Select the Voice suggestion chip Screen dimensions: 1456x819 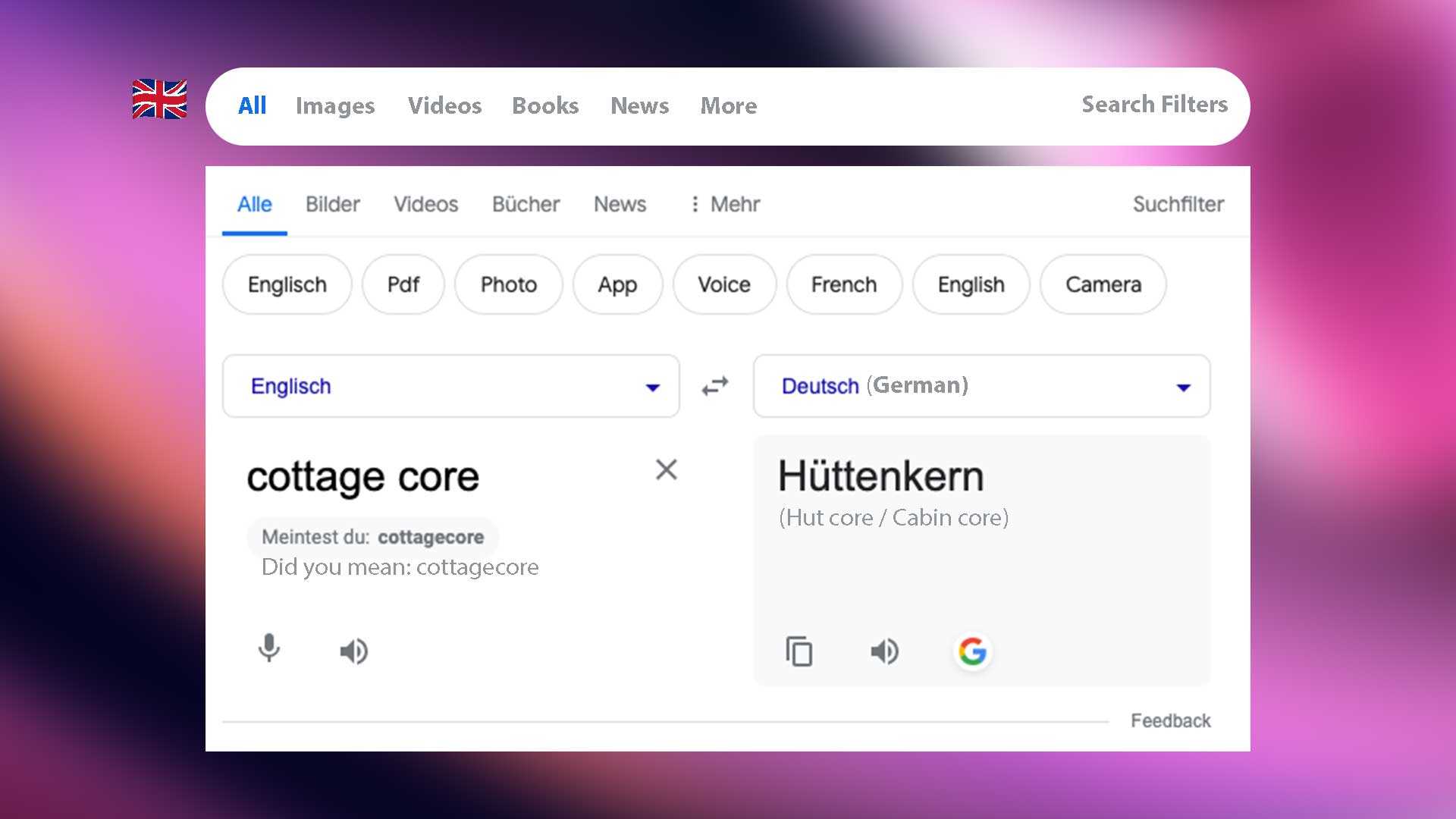pyautogui.click(x=723, y=284)
